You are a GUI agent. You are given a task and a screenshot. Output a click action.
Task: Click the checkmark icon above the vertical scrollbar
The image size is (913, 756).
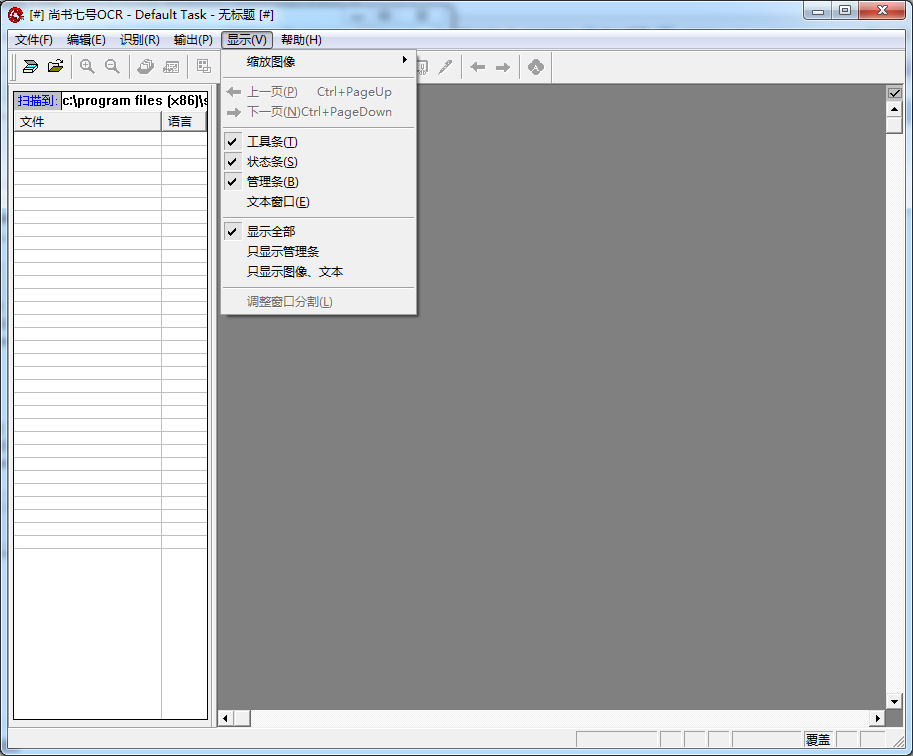pyautogui.click(x=894, y=93)
